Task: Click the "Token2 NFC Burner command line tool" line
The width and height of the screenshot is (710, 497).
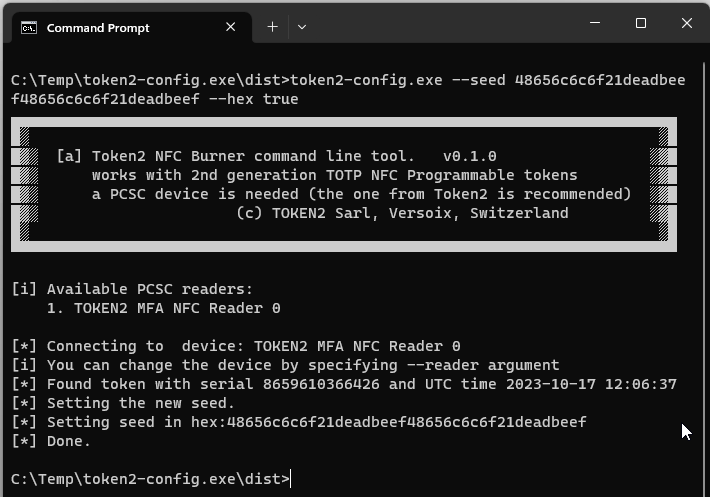Action: [253, 156]
